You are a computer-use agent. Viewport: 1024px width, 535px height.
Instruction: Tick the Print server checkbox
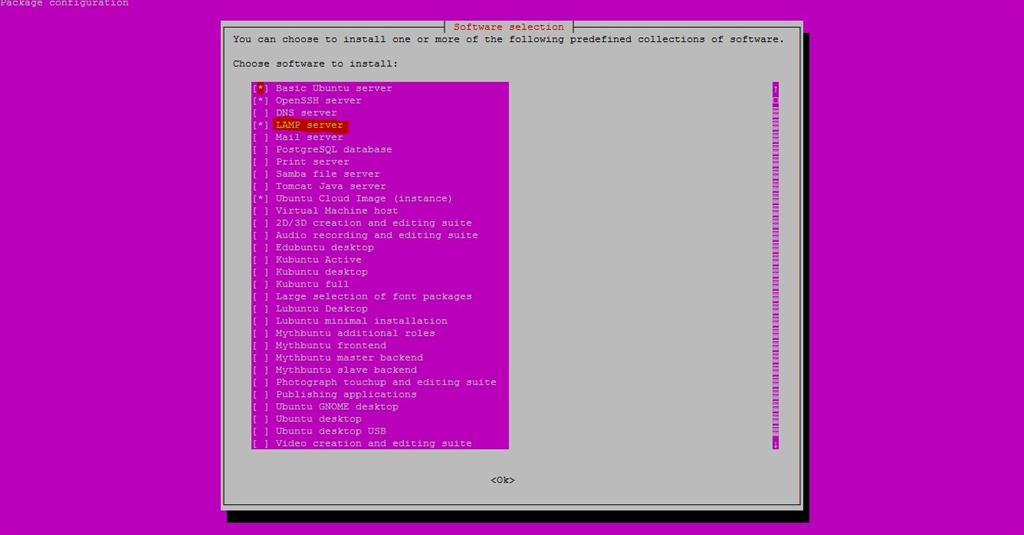click(261, 162)
